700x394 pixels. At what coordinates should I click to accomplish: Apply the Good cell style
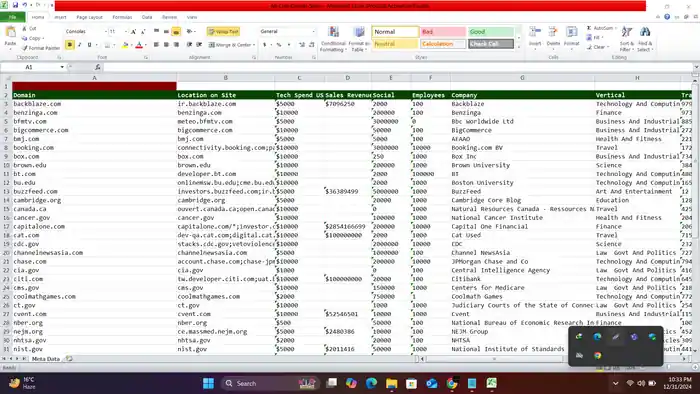[491, 32]
